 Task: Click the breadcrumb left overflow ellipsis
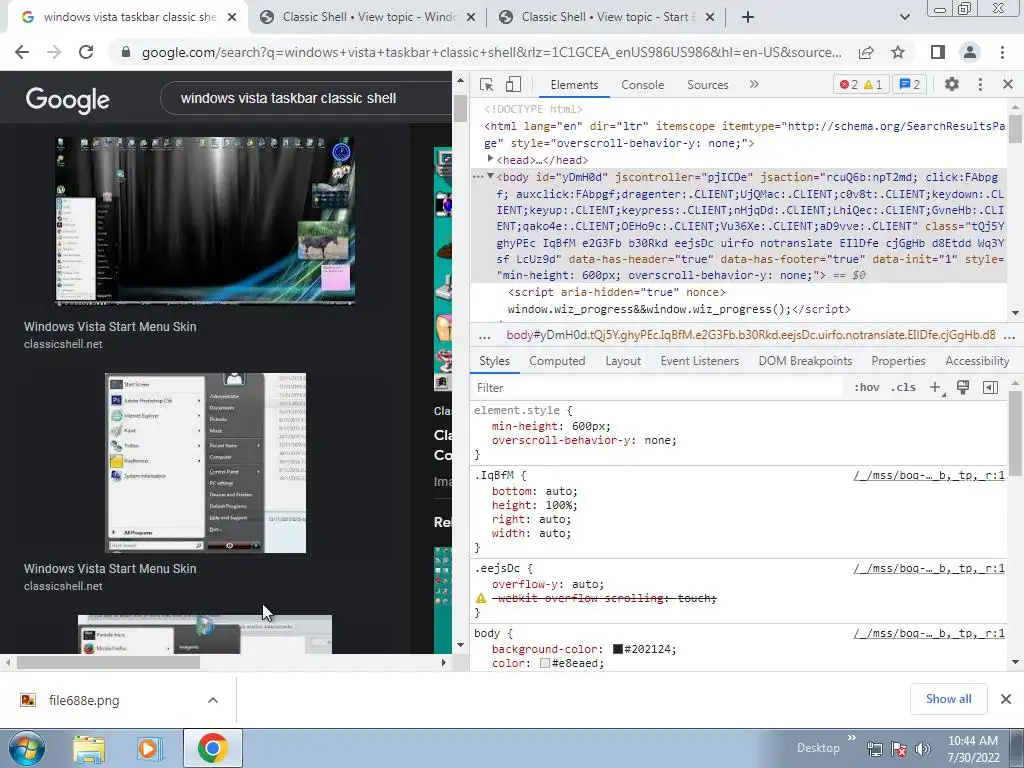(484, 336)
